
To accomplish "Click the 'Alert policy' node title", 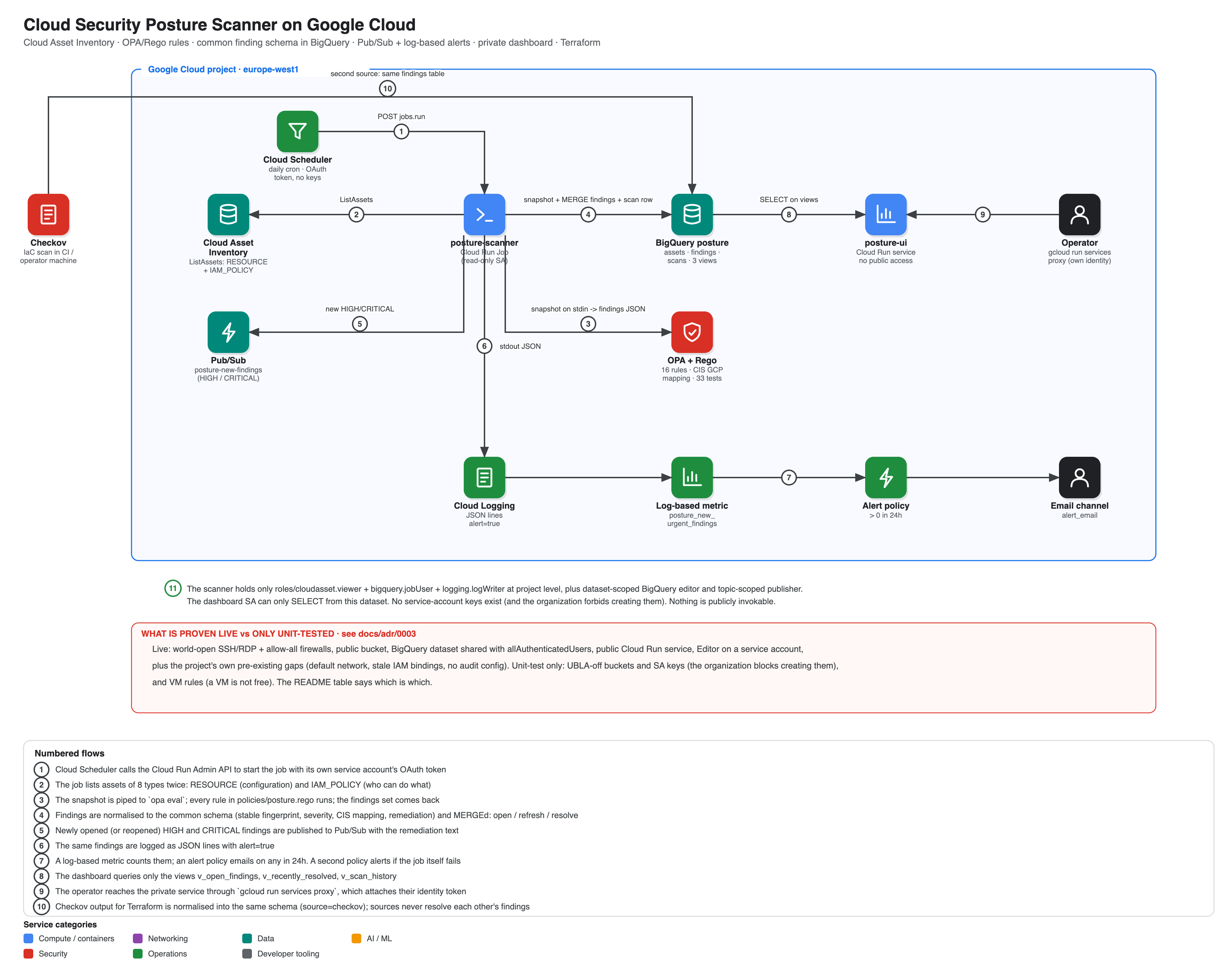I will (x=886, y=506).
